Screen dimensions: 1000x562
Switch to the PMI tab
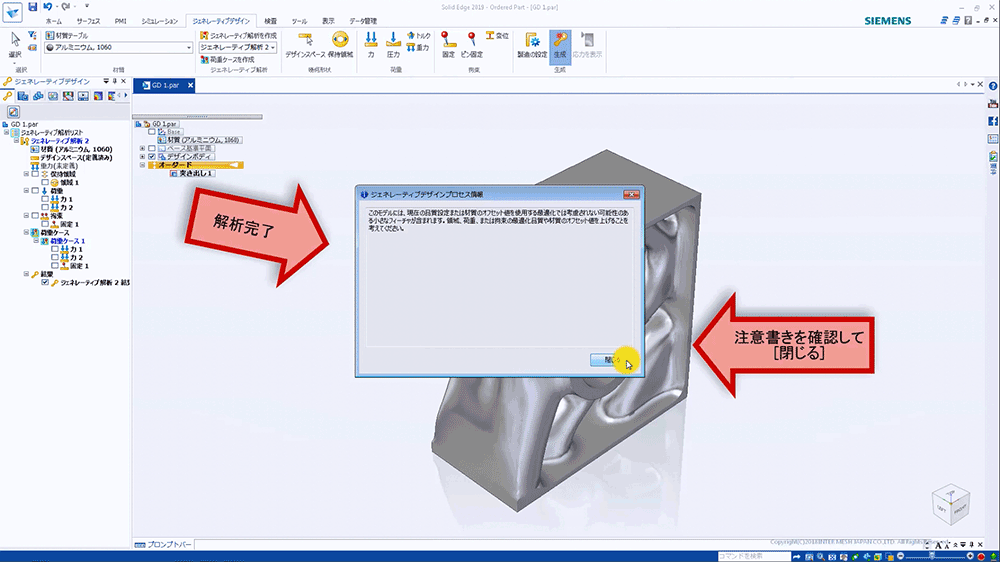point(121,21)
